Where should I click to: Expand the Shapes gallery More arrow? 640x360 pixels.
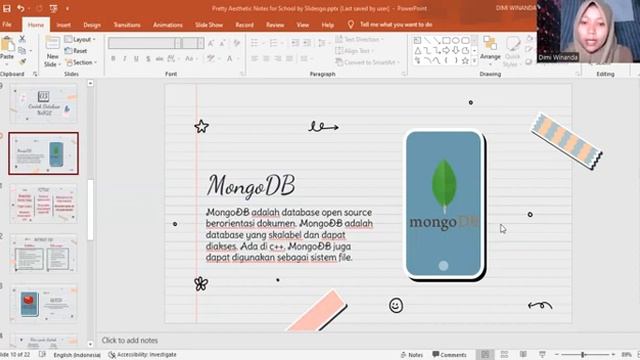coord(474,61)
